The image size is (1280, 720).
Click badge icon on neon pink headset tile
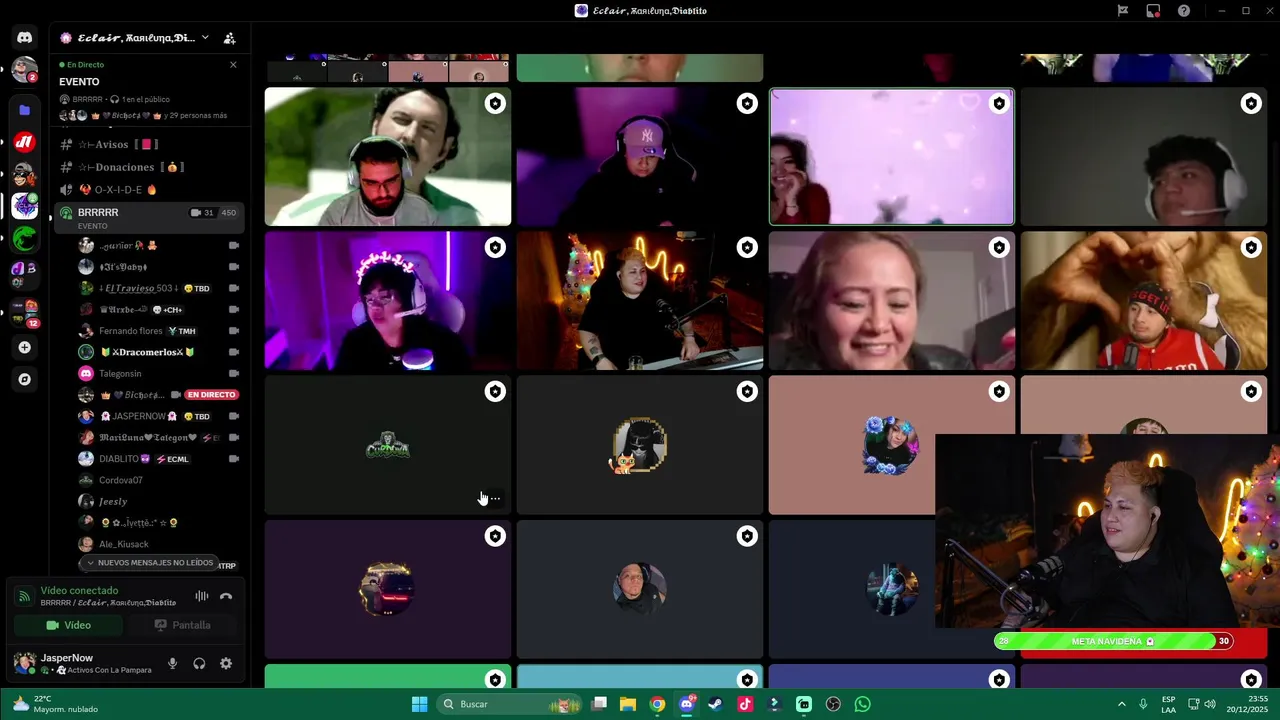[x=495, y=247]
